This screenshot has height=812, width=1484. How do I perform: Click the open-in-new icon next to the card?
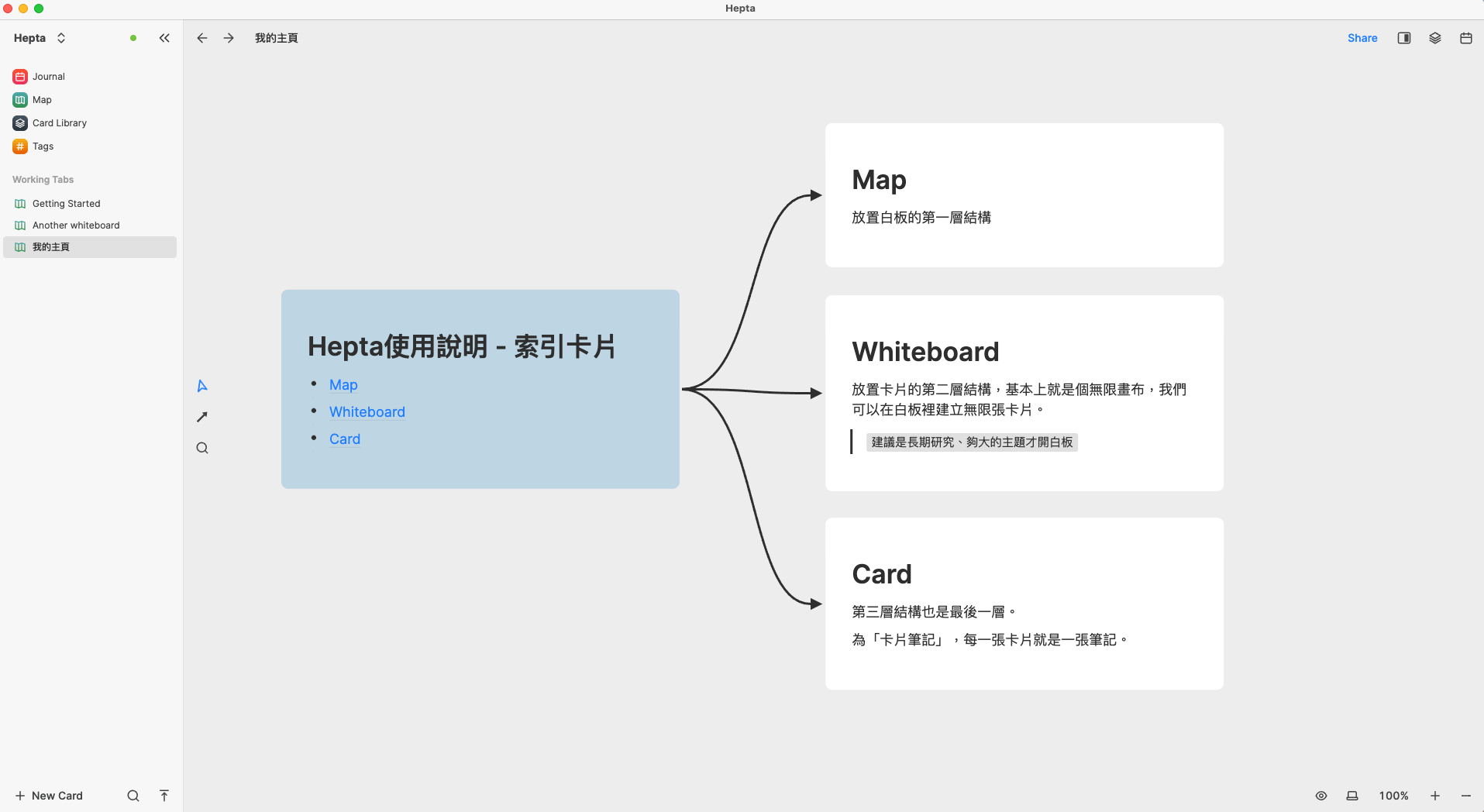tap(201, 416)
